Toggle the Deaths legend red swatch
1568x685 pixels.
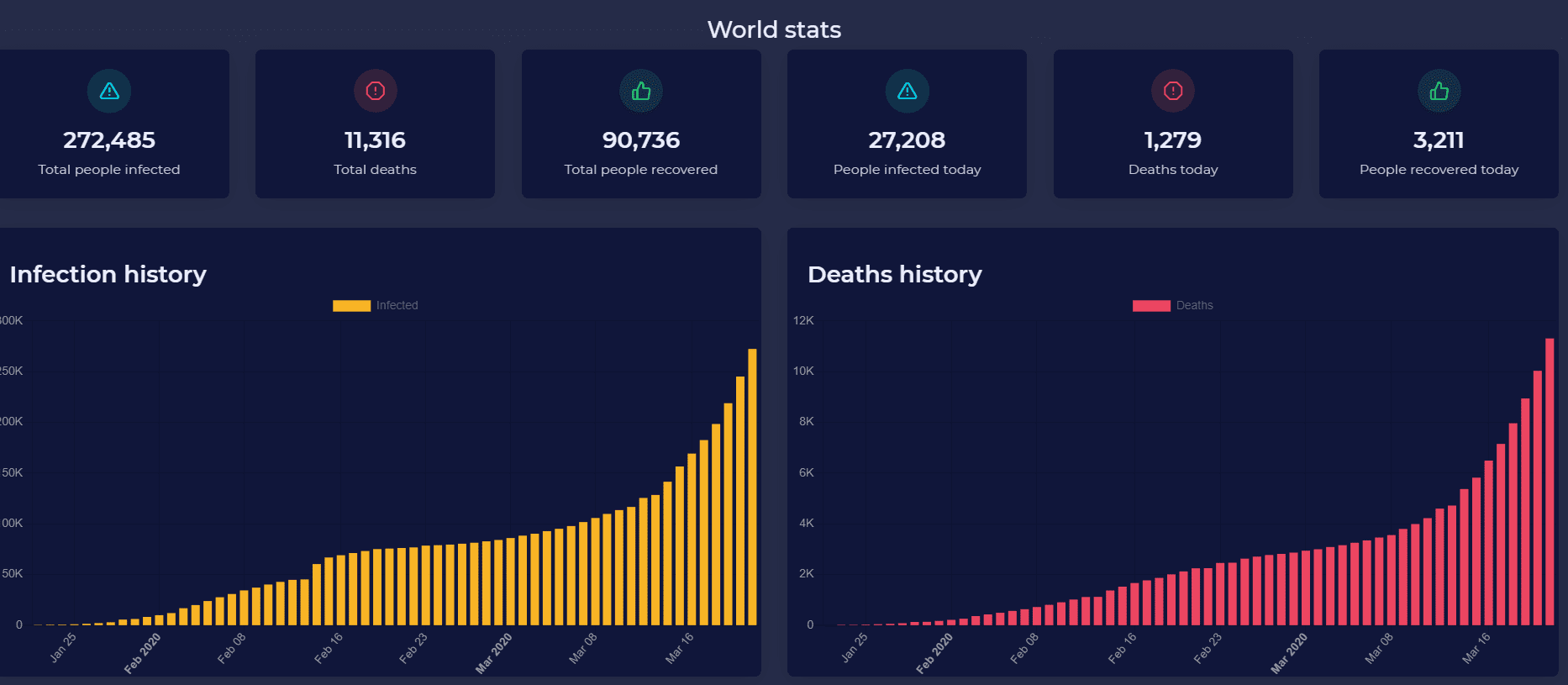[x=1151, y=306]
